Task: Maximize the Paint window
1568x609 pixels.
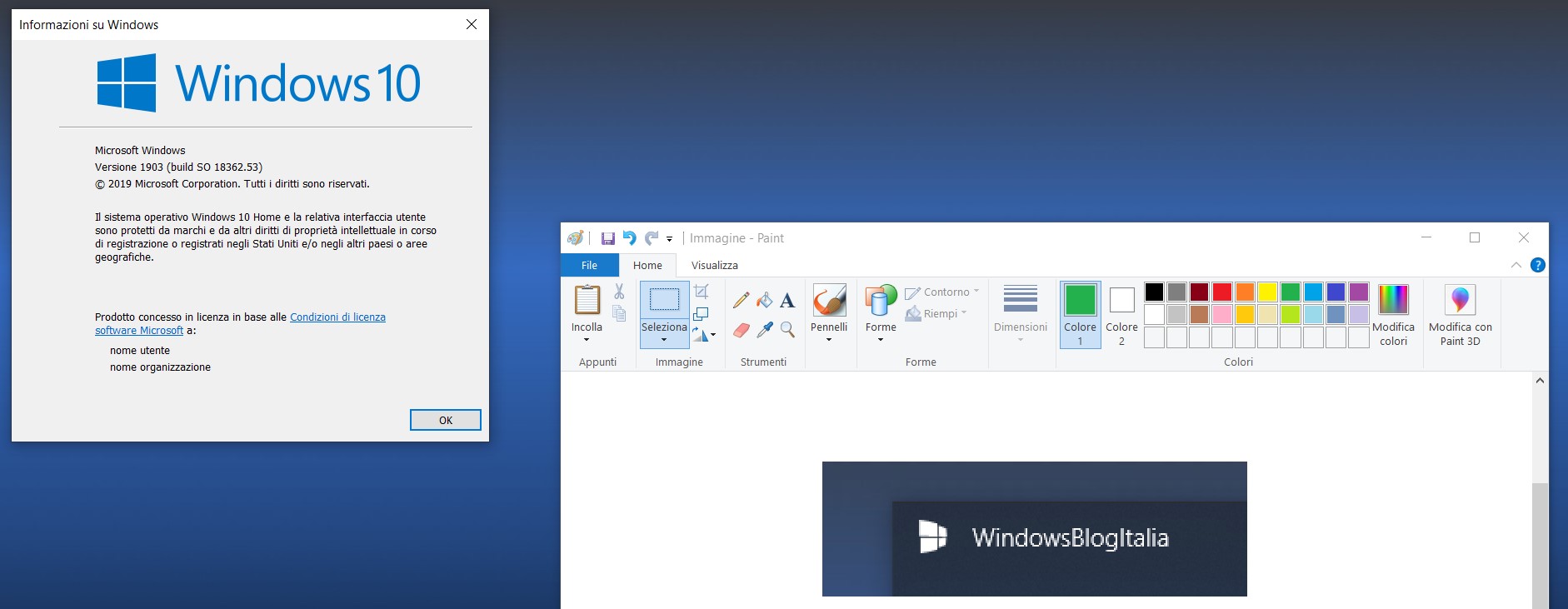Action: click(1475, 237)
